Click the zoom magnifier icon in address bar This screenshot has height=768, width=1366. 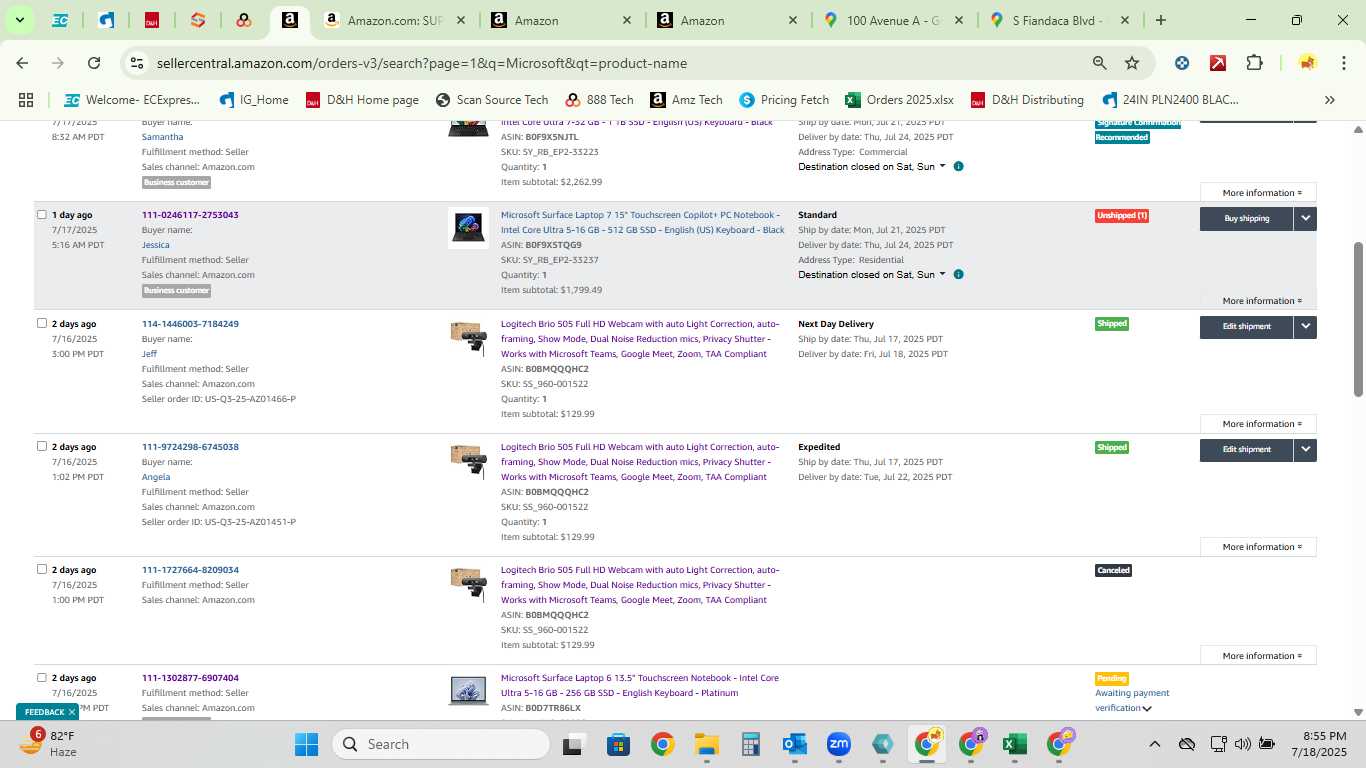pos(1099,63)
